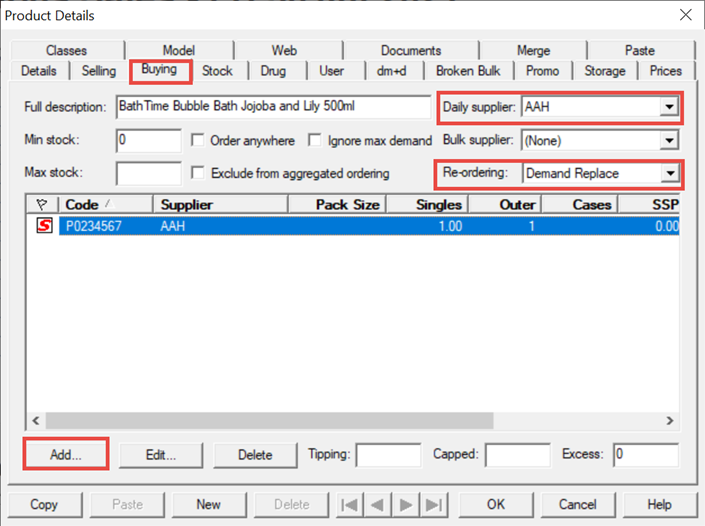Open the Prices tab

(665, 71)
